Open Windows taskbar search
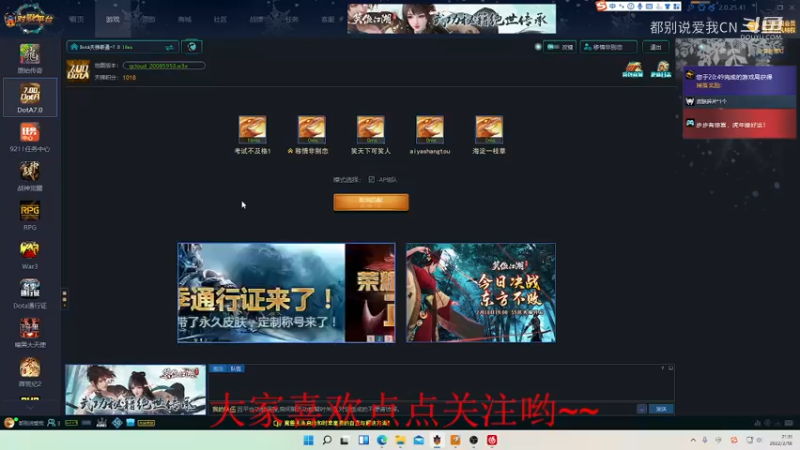The width and height of the screenshot is (800, 450). coord(327,440)
